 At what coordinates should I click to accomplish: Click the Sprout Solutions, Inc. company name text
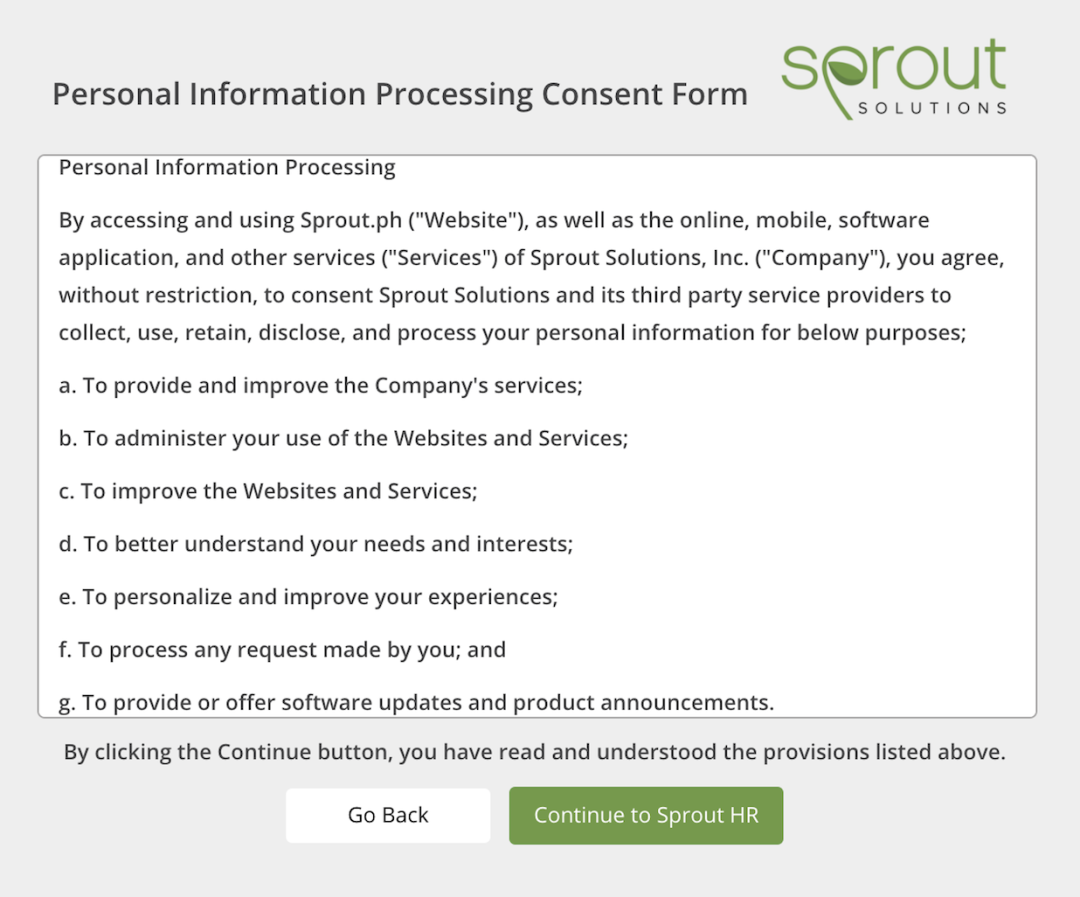tap(639, 258)
